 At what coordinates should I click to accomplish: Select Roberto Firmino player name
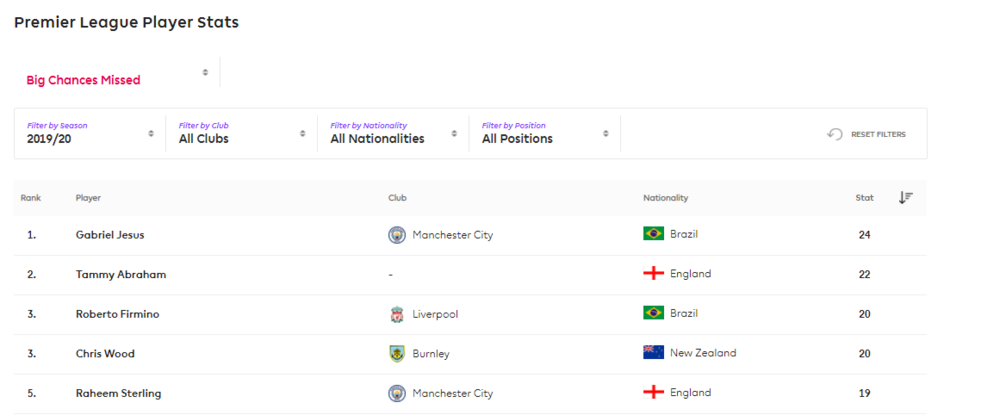click(x=117, y=314)
